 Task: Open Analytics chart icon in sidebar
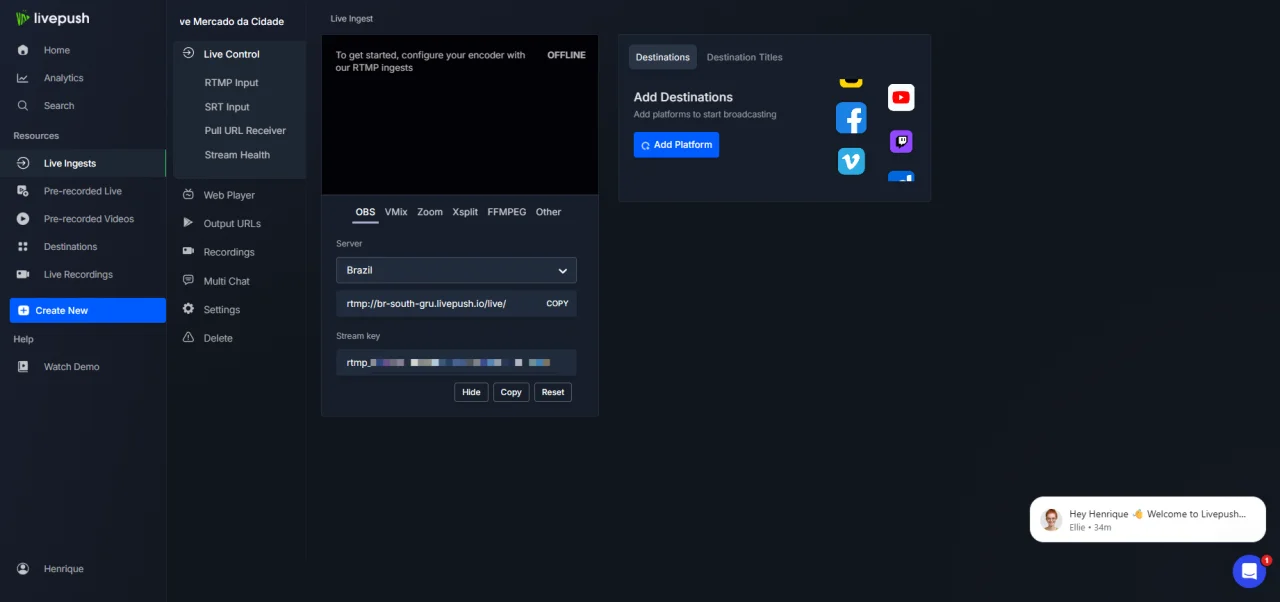pos(23,78)
